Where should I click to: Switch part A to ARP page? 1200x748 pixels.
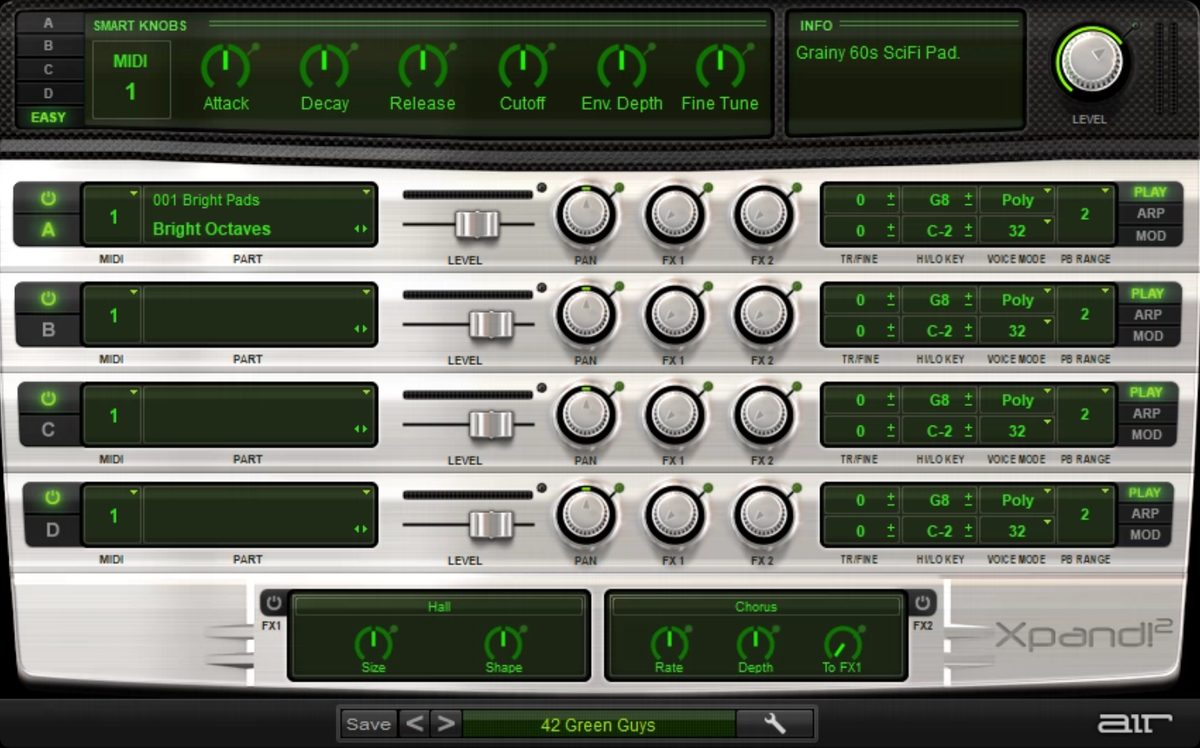click(1149, 213)
